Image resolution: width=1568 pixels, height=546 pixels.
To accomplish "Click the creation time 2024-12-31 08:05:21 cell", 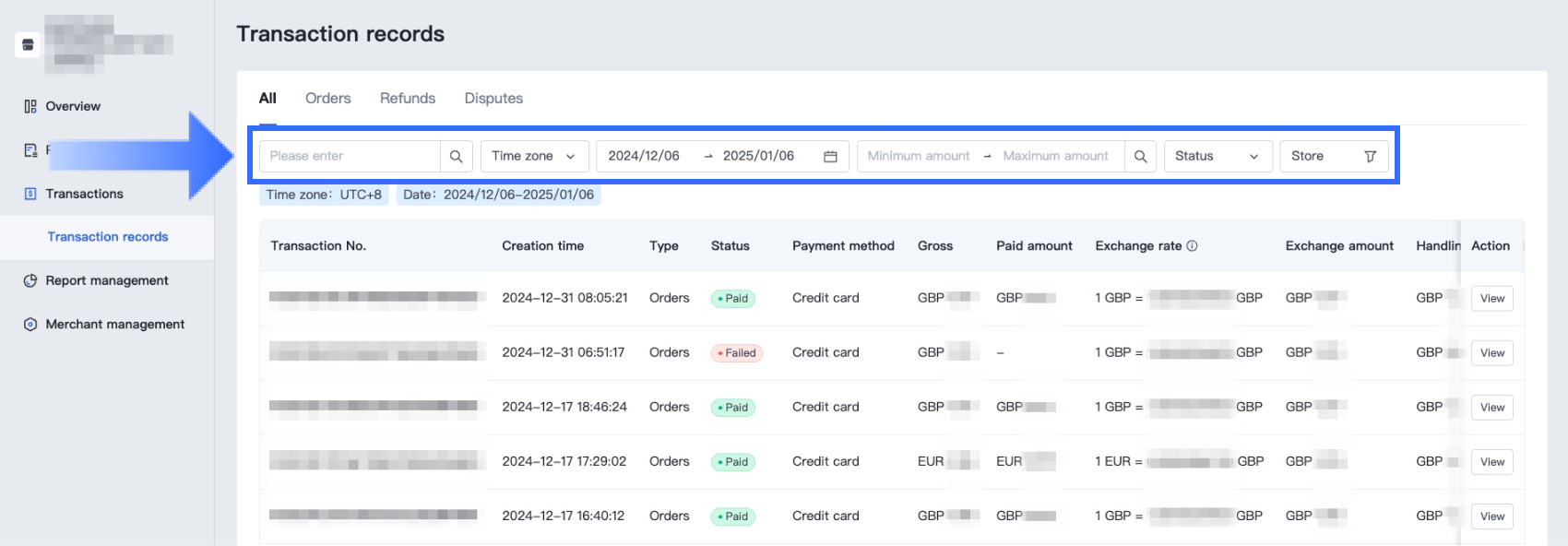I will point(564,298).
